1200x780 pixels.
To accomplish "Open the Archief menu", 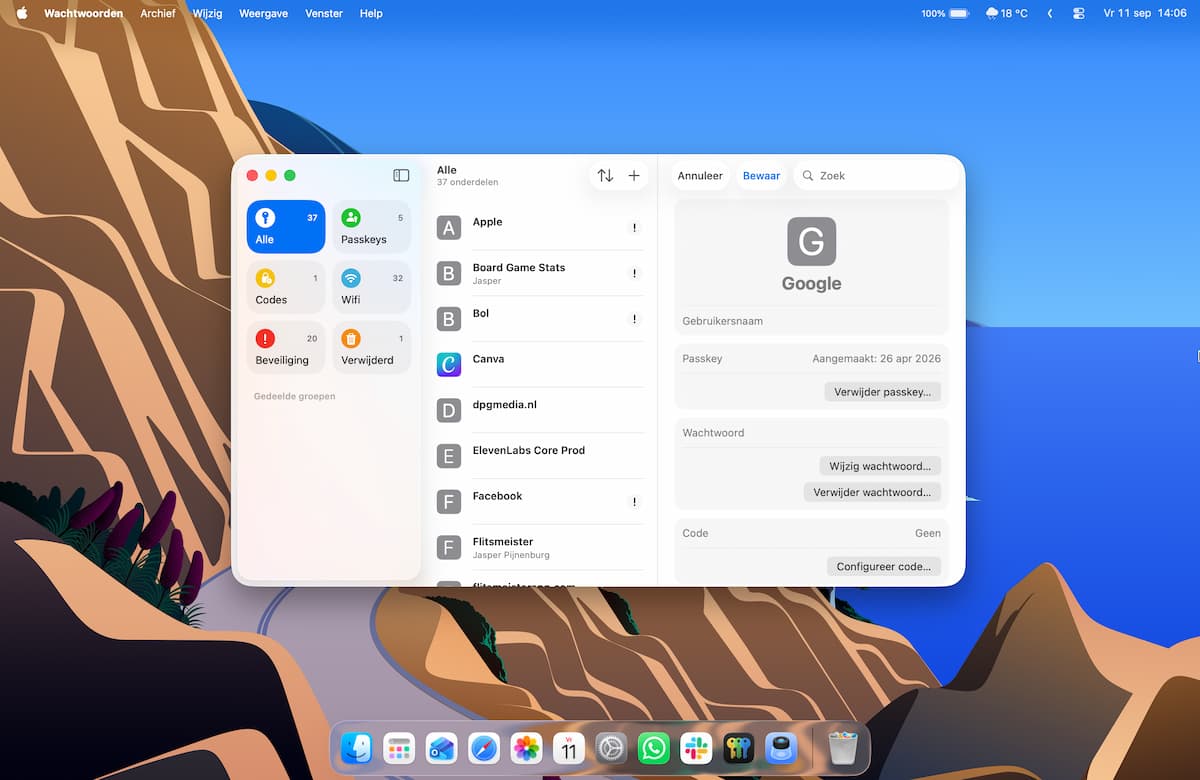I will (x=158, y=14).
